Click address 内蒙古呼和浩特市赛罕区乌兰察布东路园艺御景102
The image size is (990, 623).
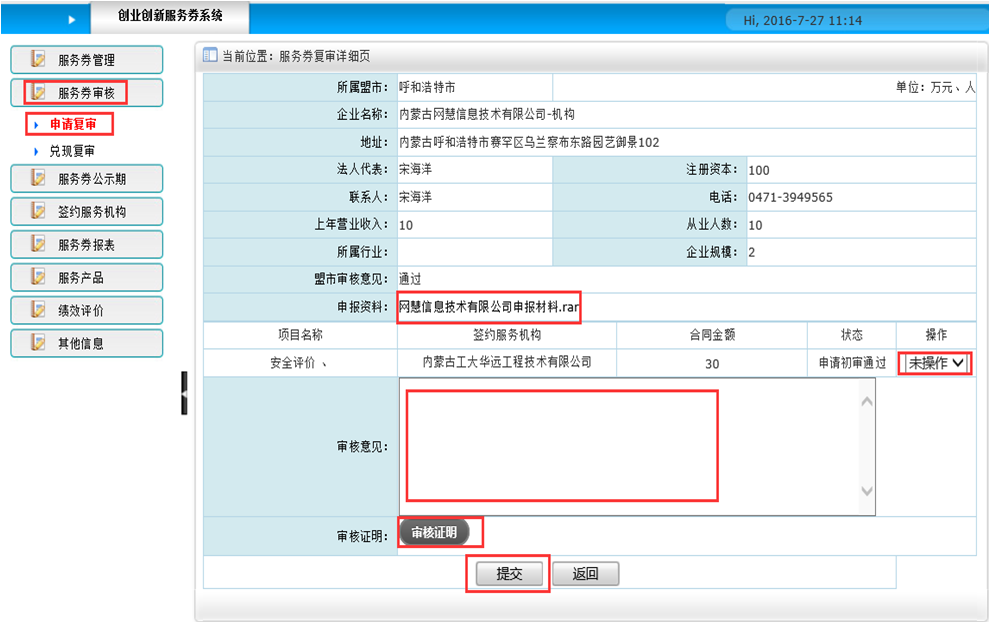point(529,142)
